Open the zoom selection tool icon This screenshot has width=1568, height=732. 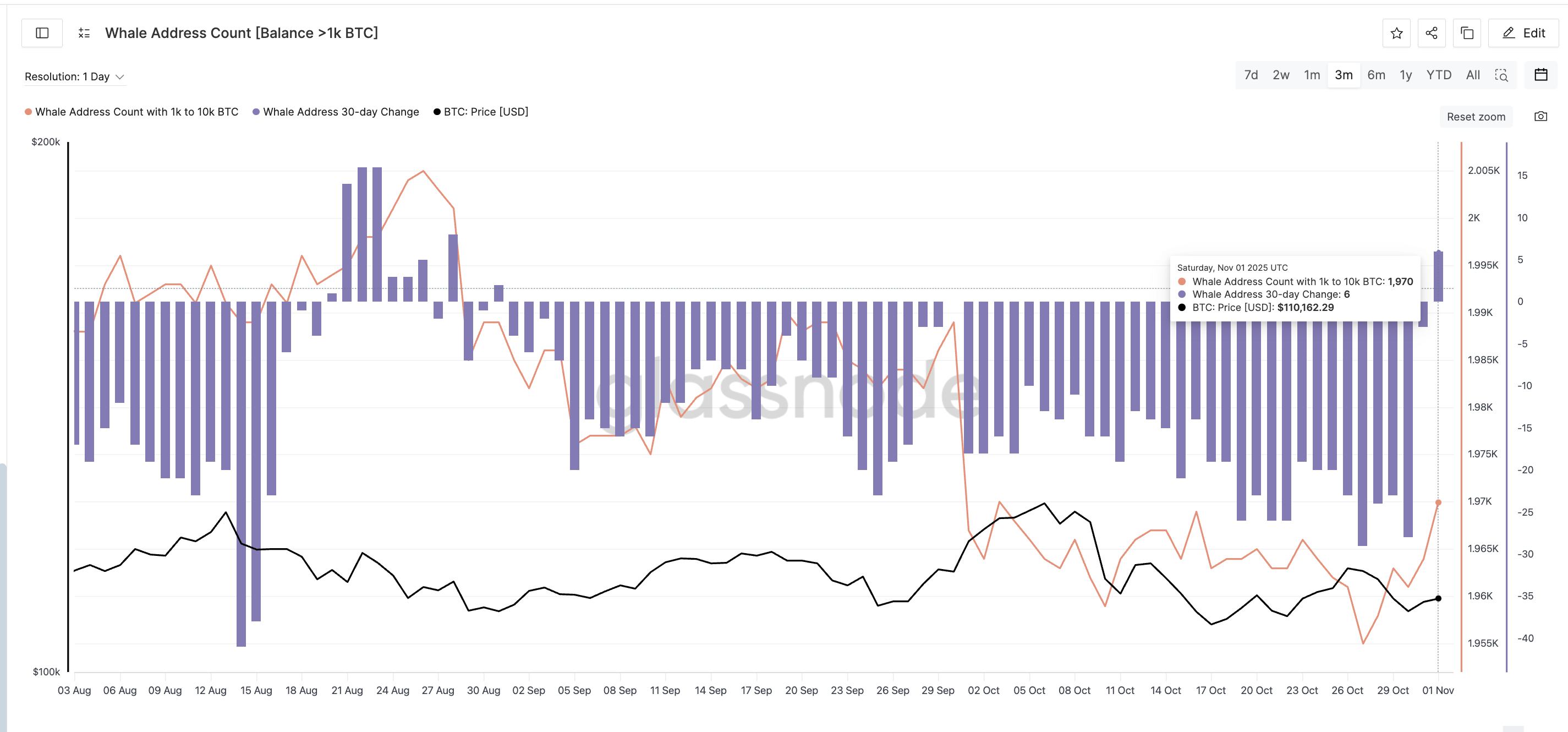(1501, 74)
